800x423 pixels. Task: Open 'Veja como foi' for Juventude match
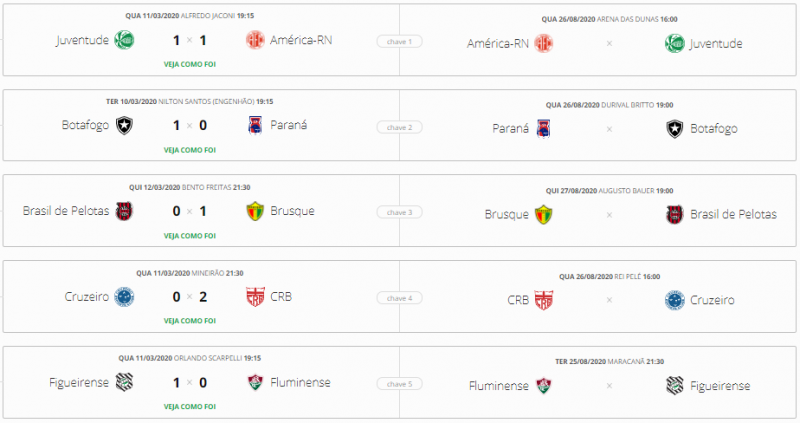(x=190, y=64)
